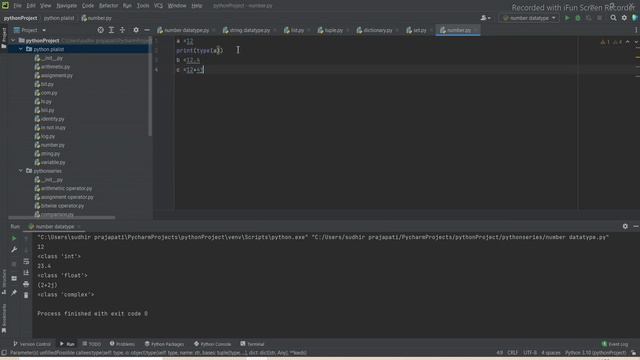Open IDE settings gear in top toolbar

[x=624, y=18]
